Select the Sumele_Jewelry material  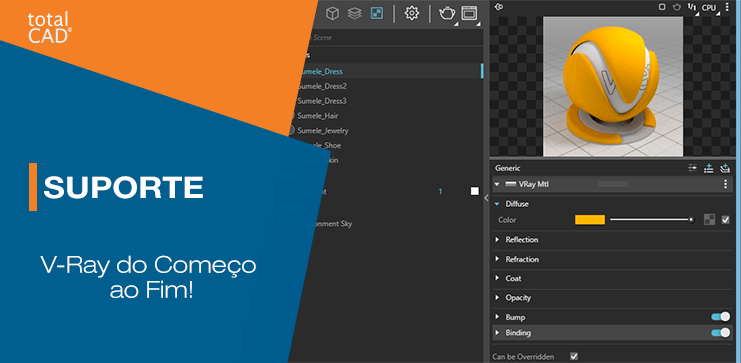click(323, 130)
